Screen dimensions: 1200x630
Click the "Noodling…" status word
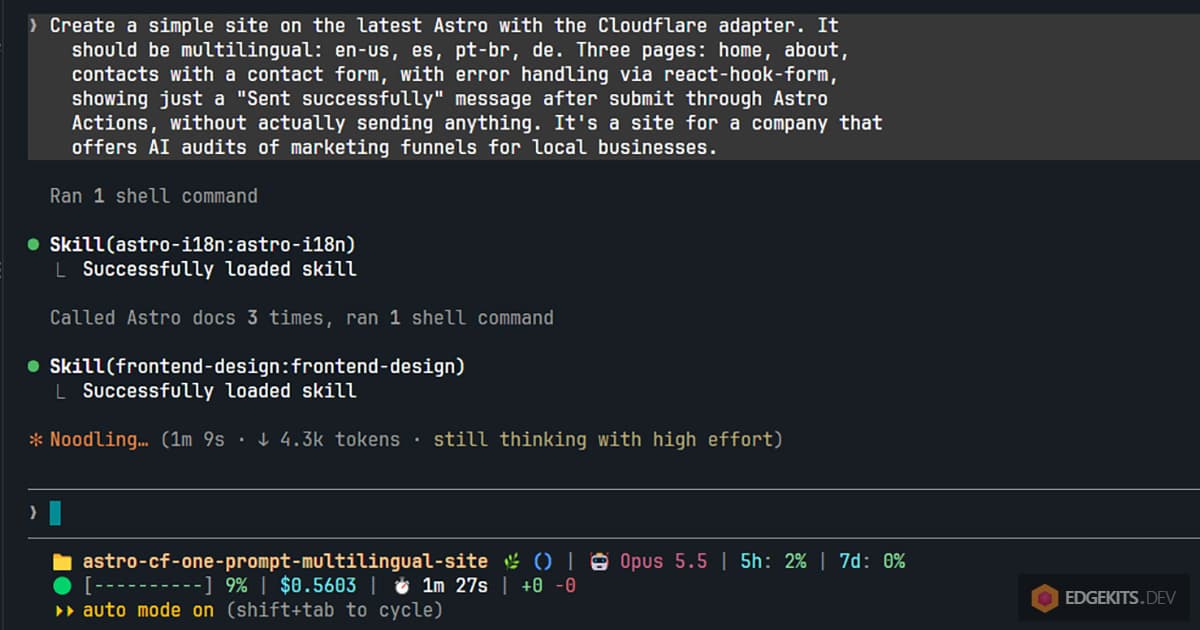coord(99,440)
